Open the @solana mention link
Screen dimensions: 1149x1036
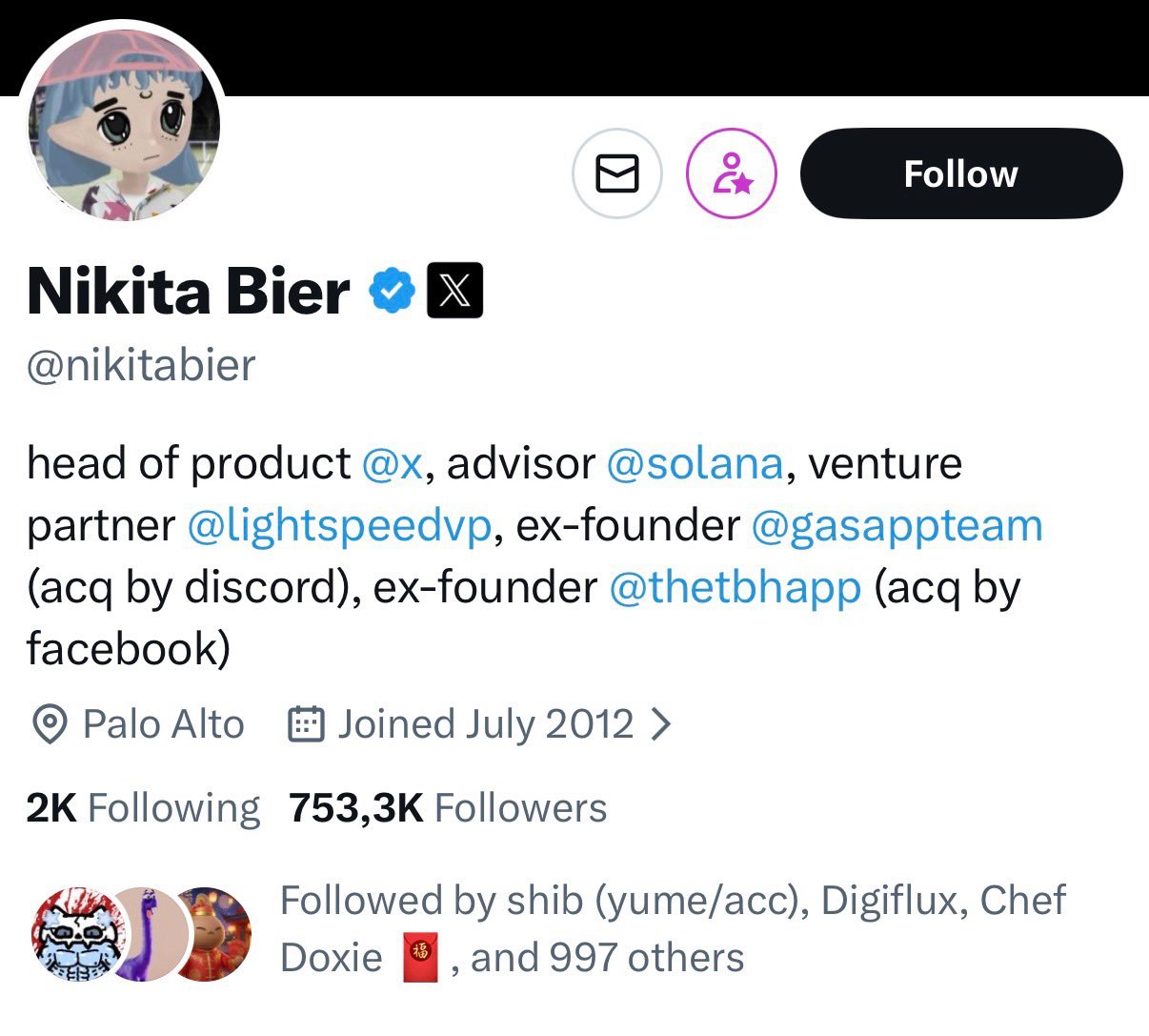(695, 463)
